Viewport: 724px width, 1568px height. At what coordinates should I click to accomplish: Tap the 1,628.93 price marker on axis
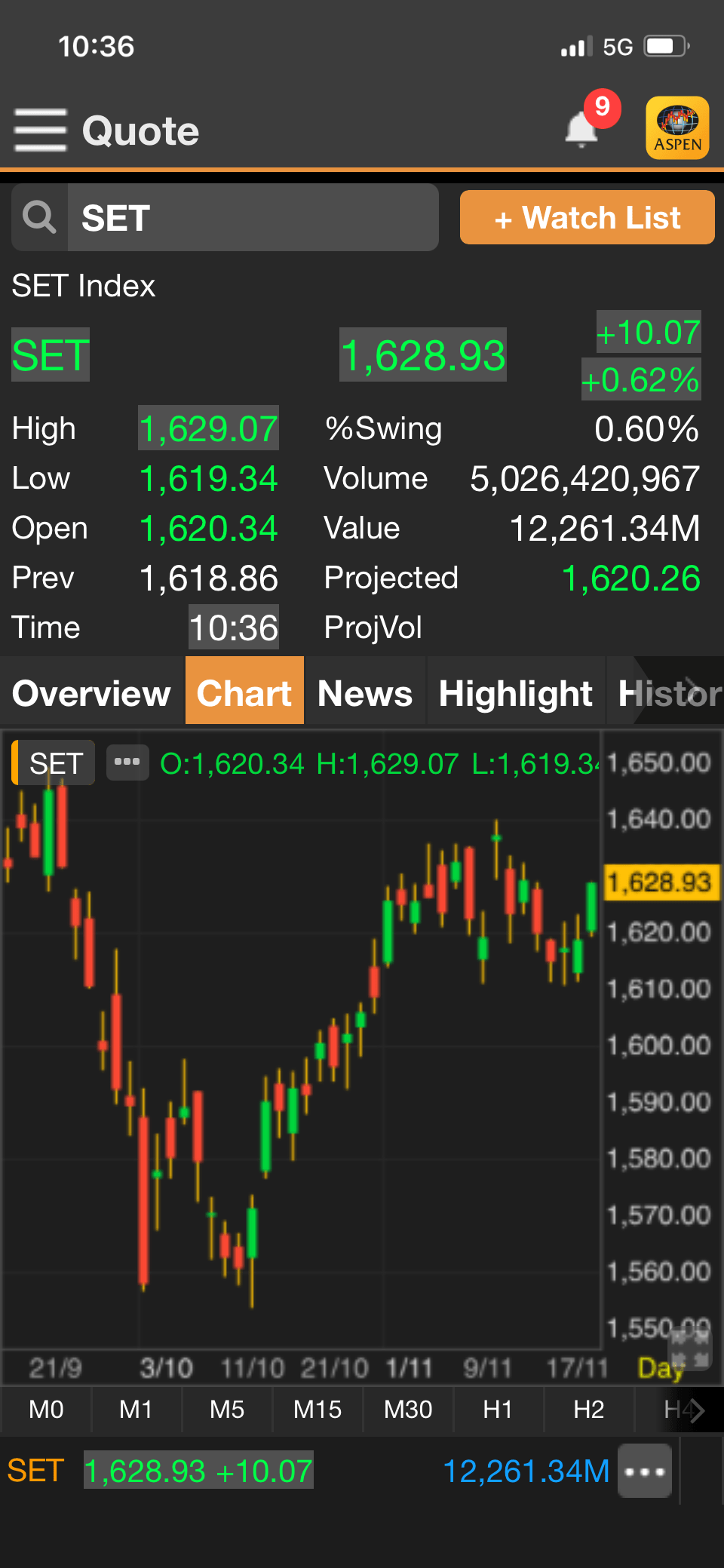point(661,882)
